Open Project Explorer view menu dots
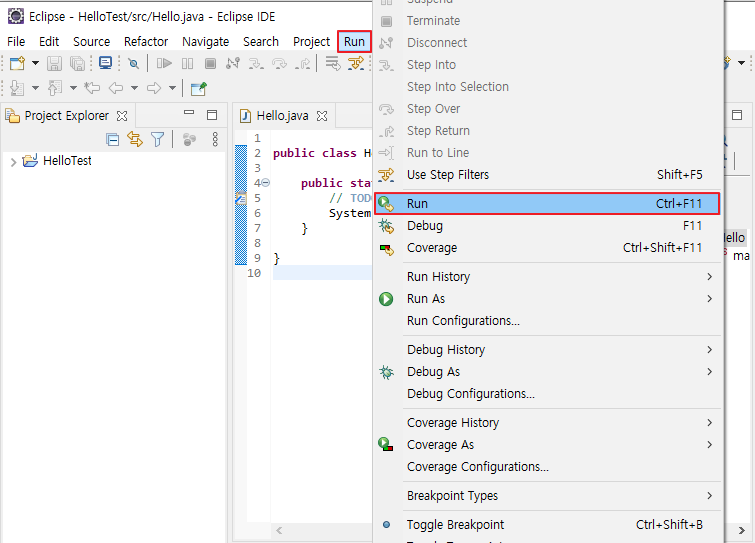 coord(215,140)
